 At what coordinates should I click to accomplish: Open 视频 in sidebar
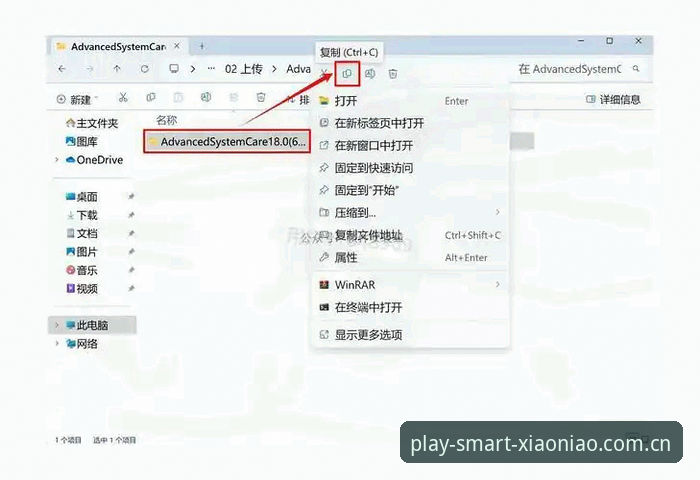82,289
